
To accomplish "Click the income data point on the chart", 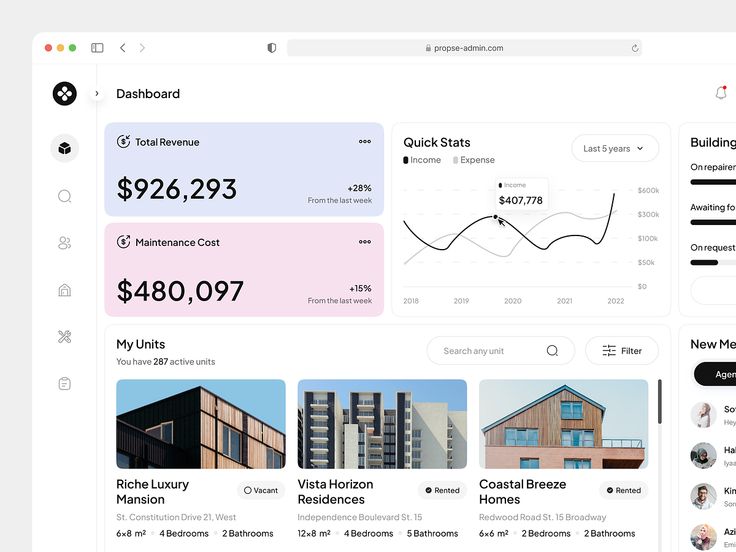I will (496, 216).
